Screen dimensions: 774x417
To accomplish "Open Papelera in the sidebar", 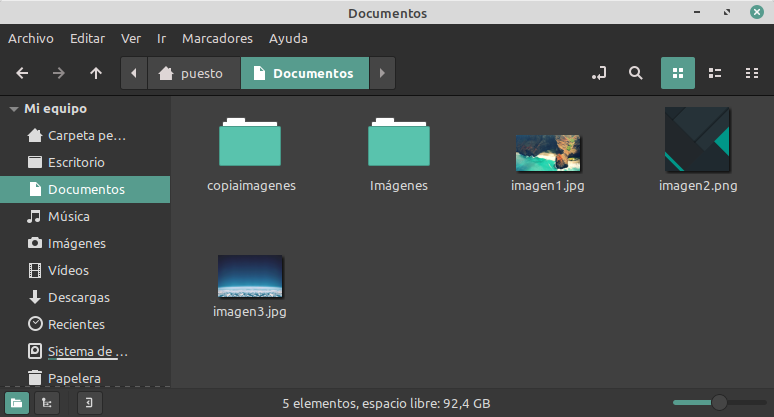I will click(74, 378).
